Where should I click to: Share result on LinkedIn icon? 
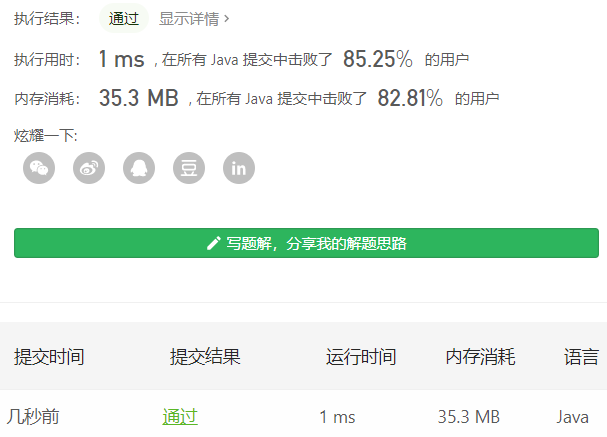coord(239,168)
